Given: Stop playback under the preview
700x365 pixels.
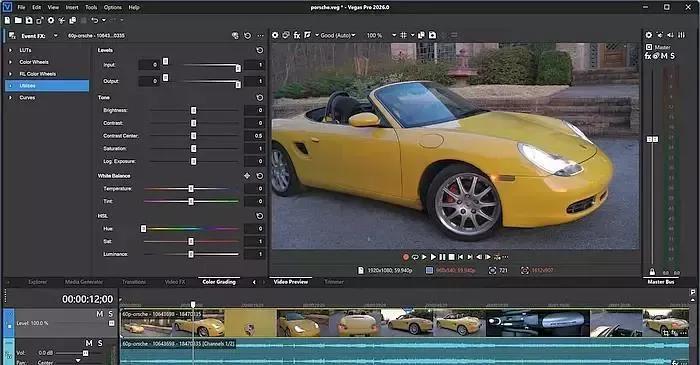Looking at the screenshot, I should [451, 257].
